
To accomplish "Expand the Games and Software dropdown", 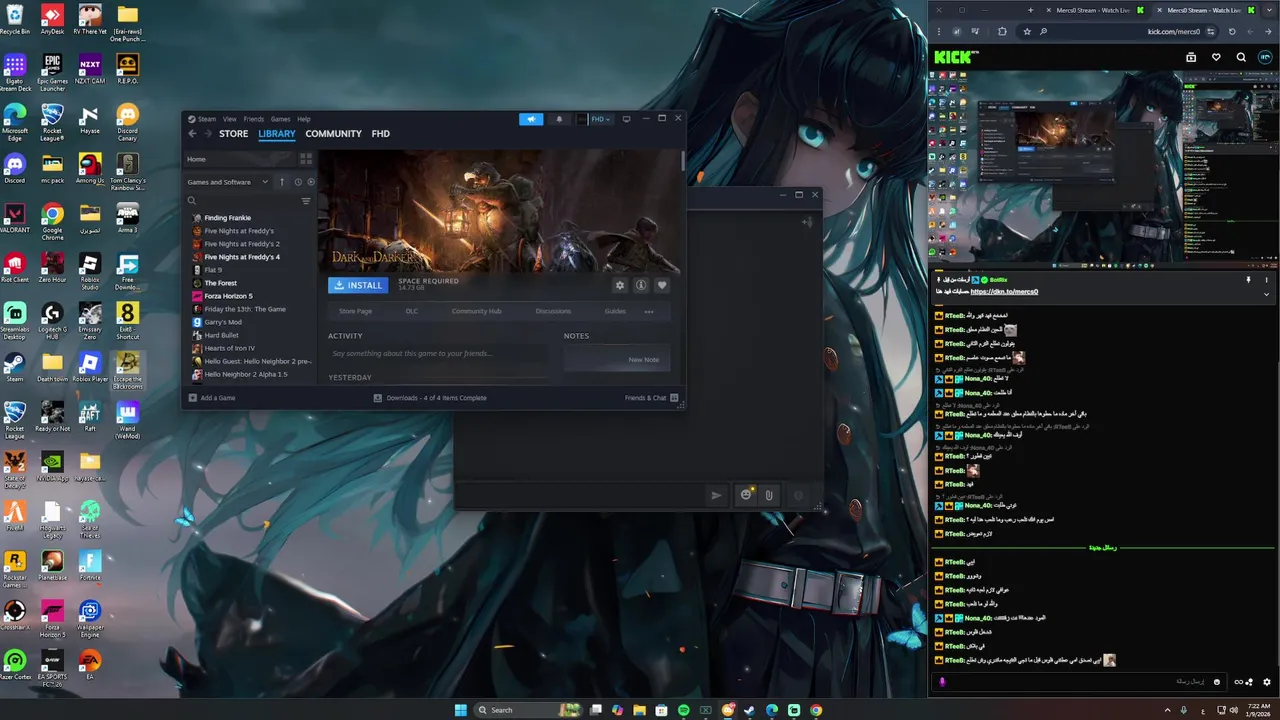I will 228,182.
